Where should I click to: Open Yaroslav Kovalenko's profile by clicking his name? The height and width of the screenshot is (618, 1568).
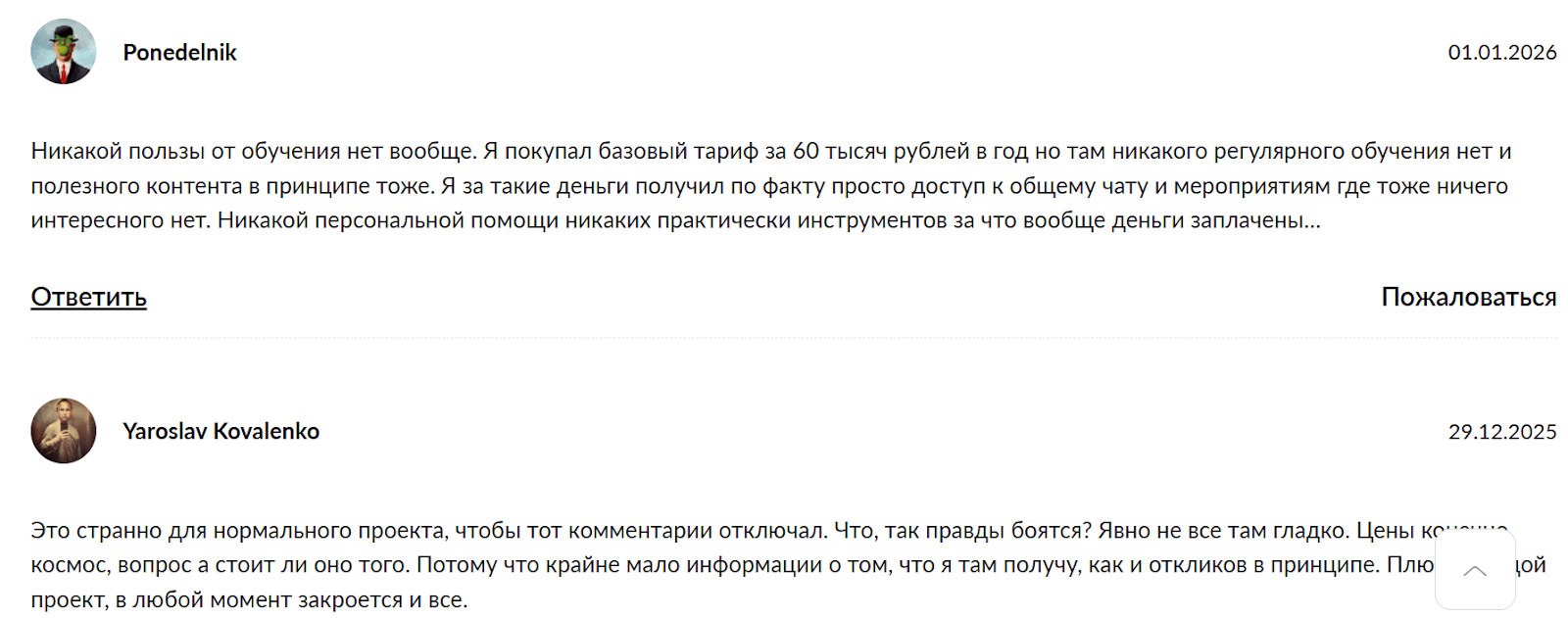[x=220, y=430]
